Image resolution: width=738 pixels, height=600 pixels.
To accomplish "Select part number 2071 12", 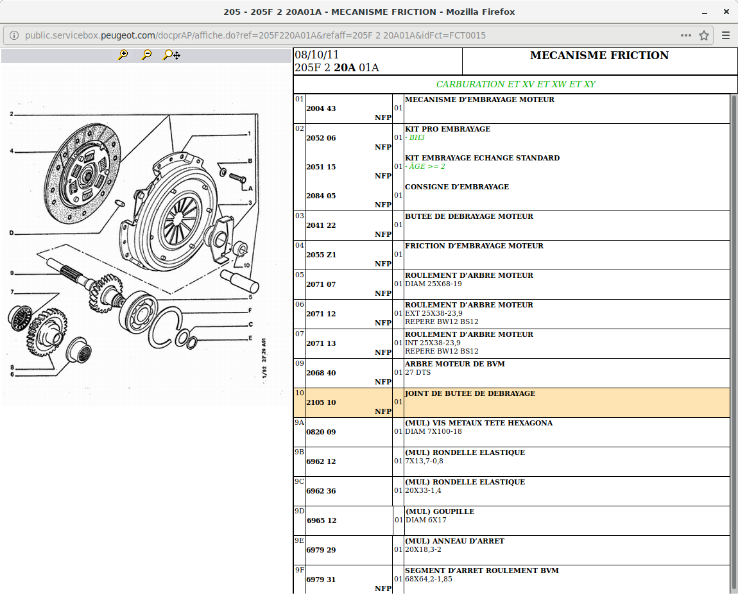I will 321,314.
